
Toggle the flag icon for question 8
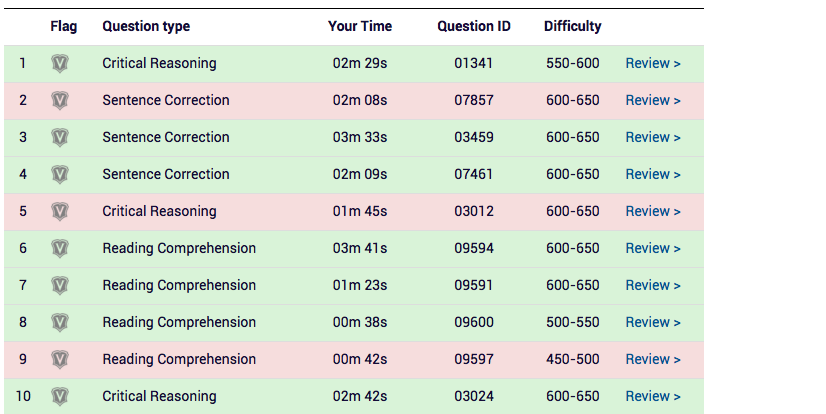[60, 323]
